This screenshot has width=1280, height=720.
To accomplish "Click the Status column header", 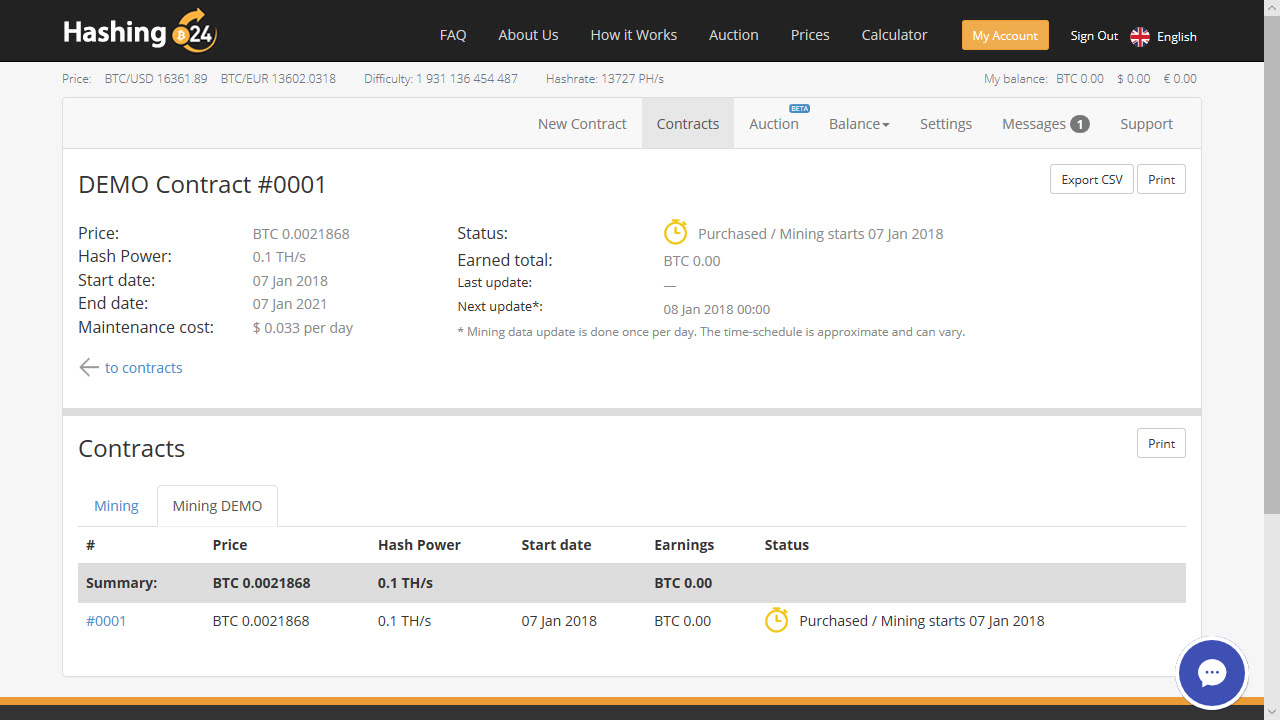I will pos(786,545).
